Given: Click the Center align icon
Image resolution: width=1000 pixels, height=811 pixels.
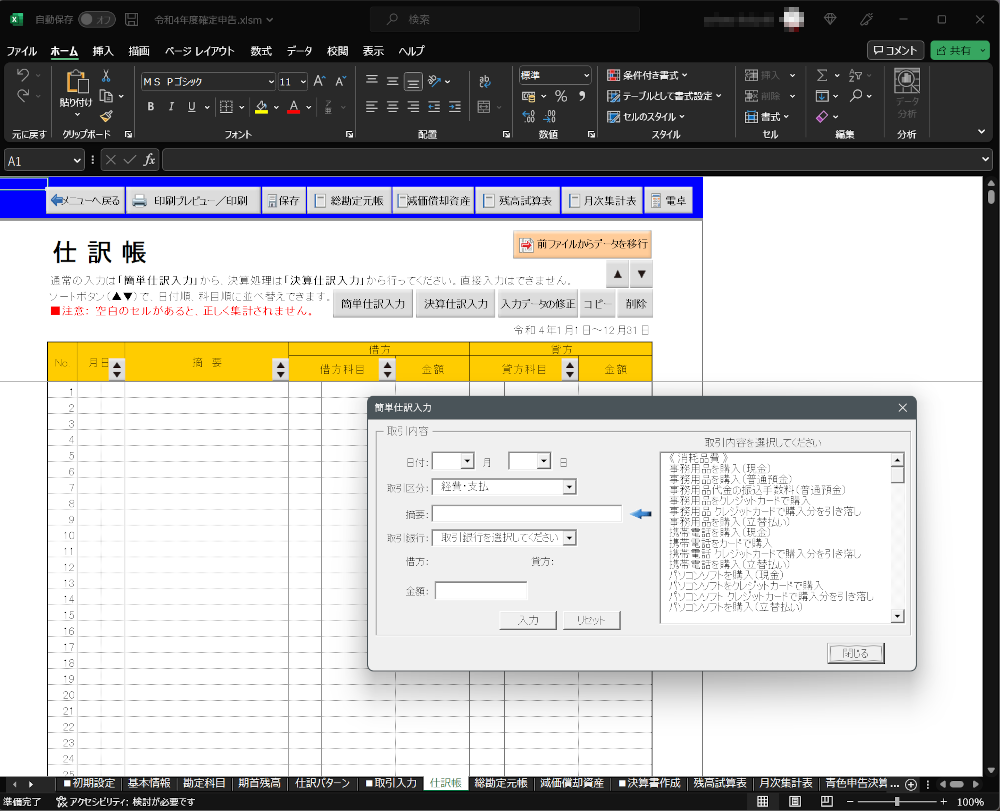Looking at the screenshot, I should tap(392, 106).
